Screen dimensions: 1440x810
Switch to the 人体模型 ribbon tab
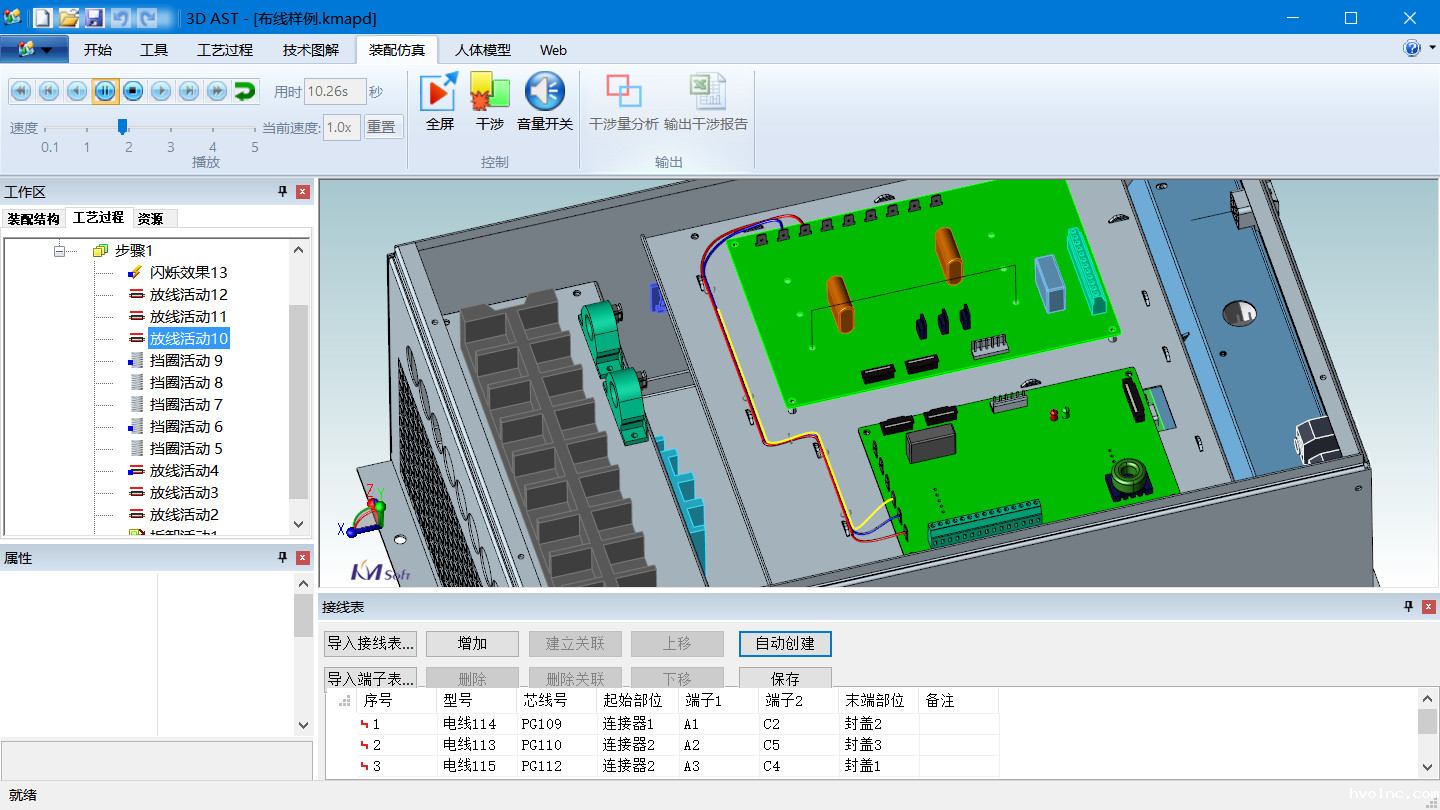pos(482,50)
